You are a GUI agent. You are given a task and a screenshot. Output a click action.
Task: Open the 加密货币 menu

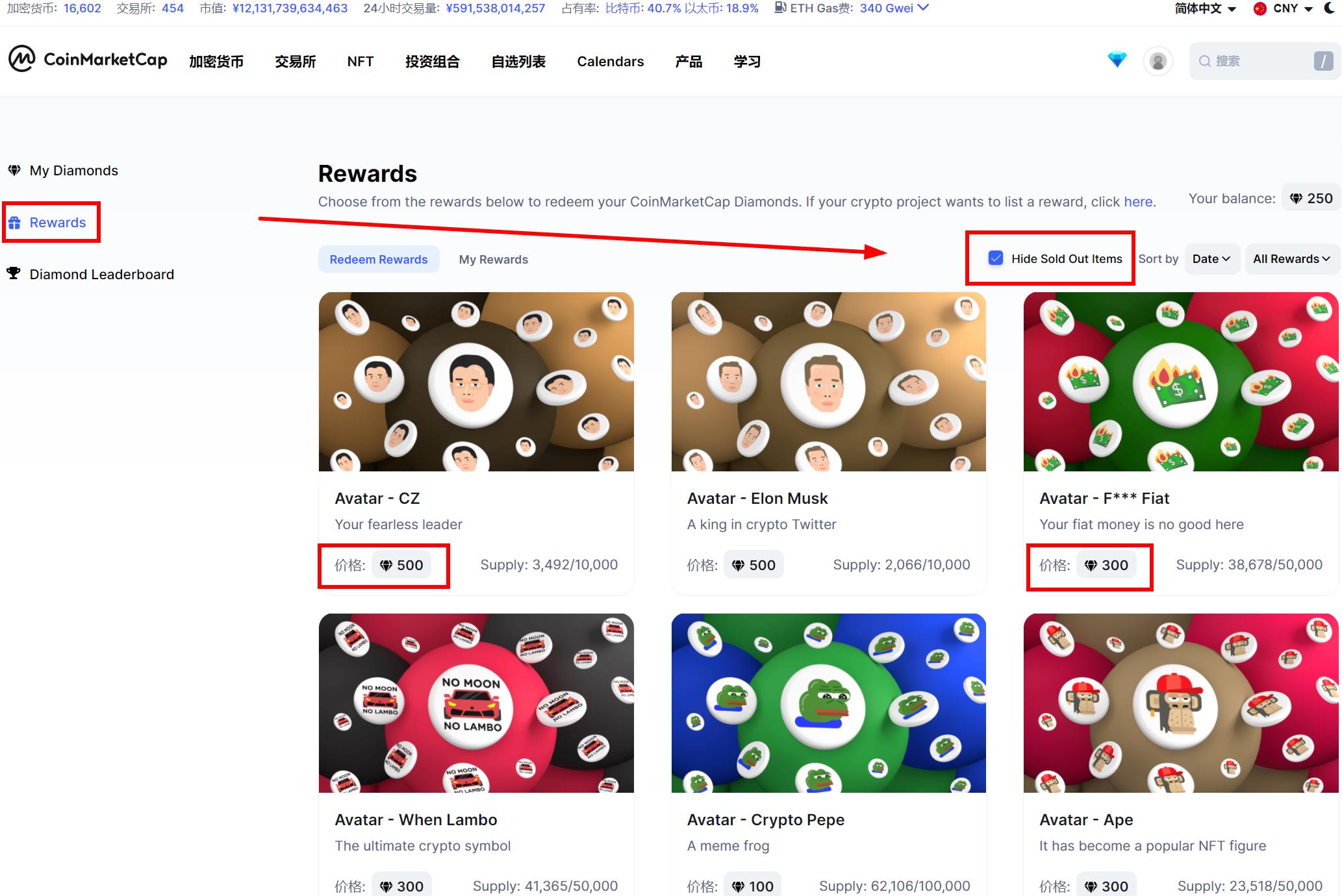click(x=216, y=62)
